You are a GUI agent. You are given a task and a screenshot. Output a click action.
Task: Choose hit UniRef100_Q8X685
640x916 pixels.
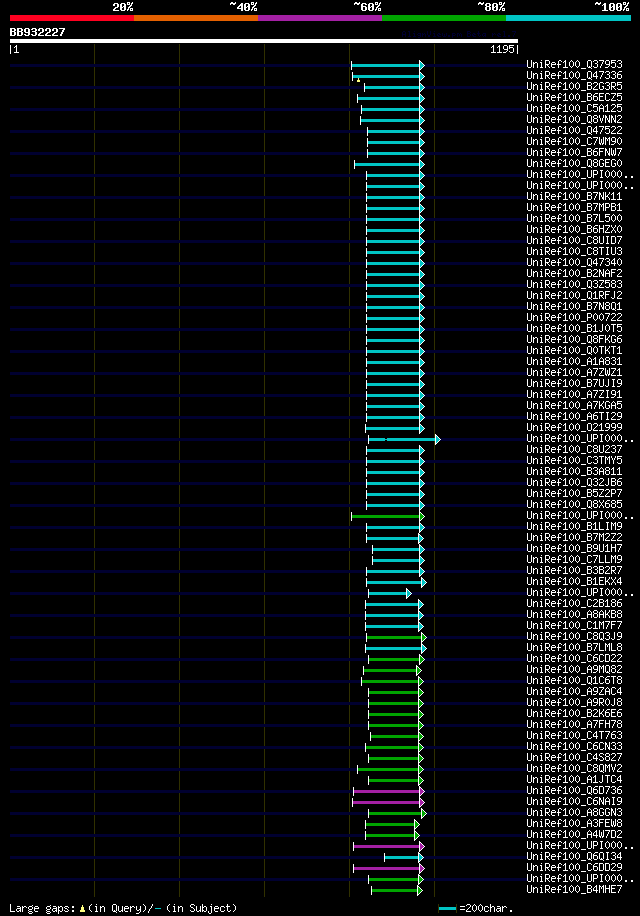pyautogui.click(x=574, y=505)
